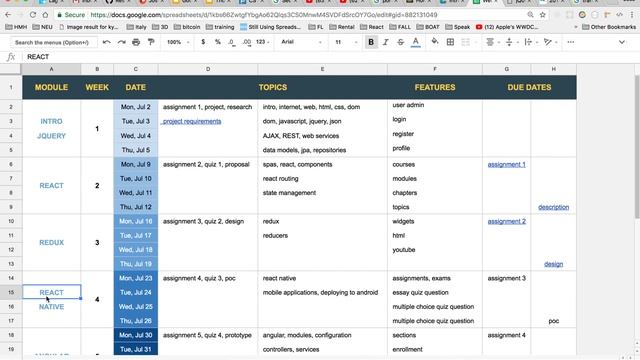The image size is (640, 360).
Task: Select the DUE DATES header cell
Action: (x=529, y=87)
